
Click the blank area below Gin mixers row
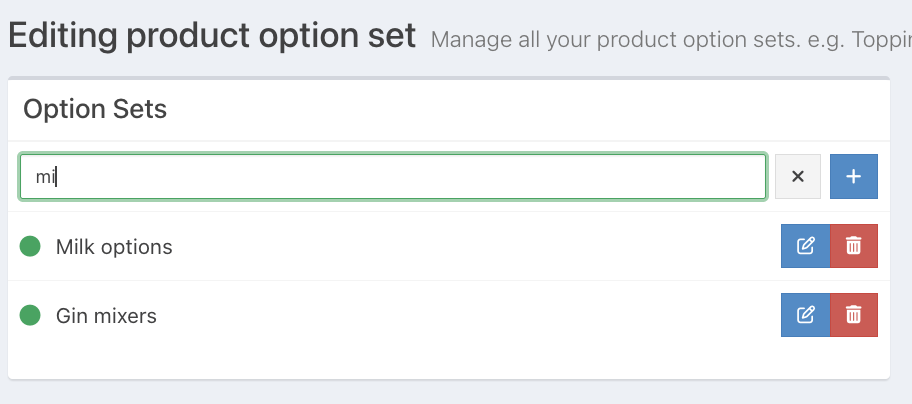450,362
